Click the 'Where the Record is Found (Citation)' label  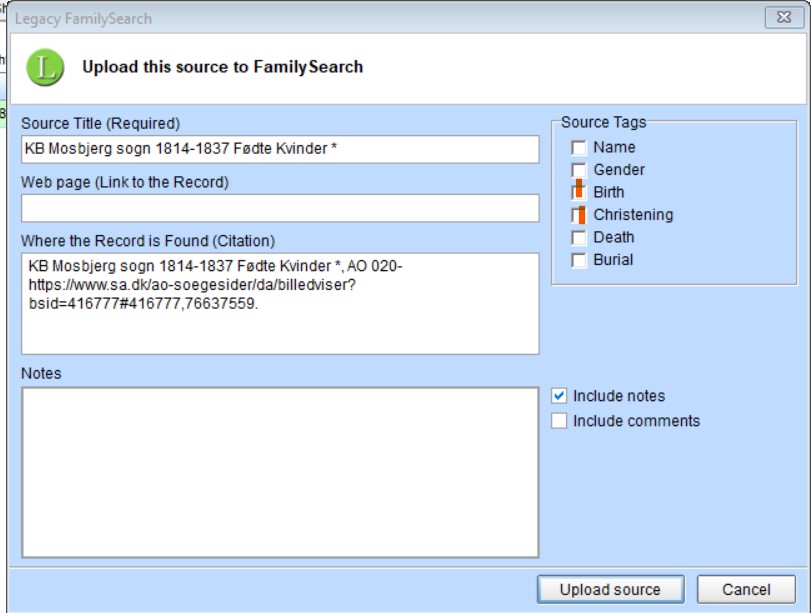(148, 241)
